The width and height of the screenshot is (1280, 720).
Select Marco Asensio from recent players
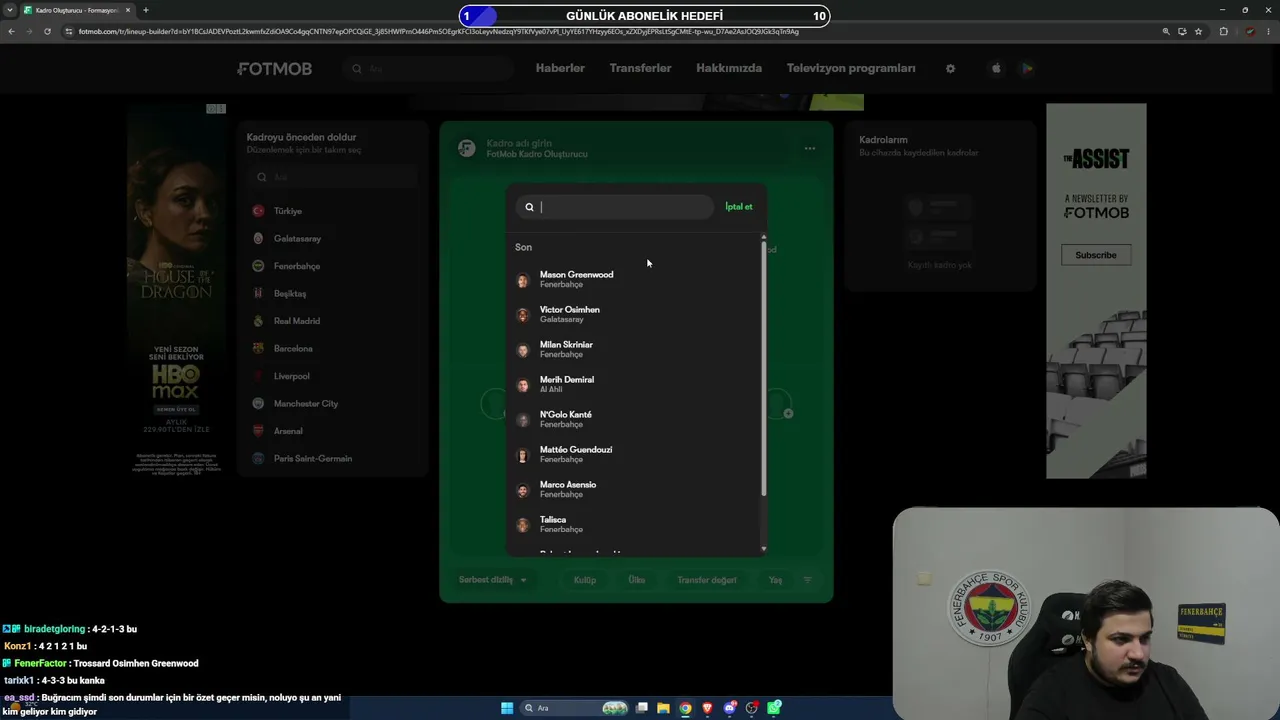pos(635,490)
